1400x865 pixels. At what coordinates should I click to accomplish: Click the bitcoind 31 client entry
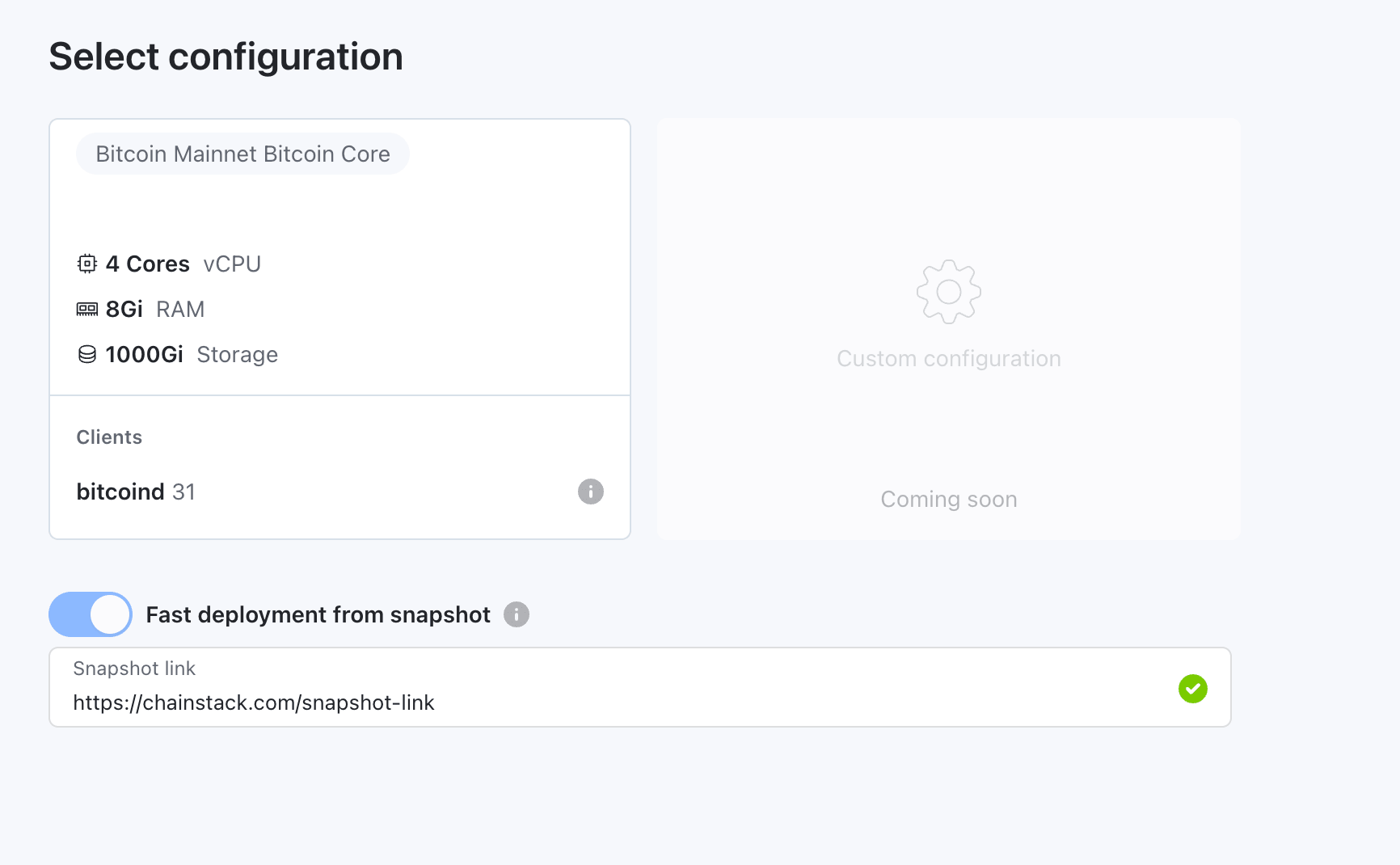(x=136, y=492)
